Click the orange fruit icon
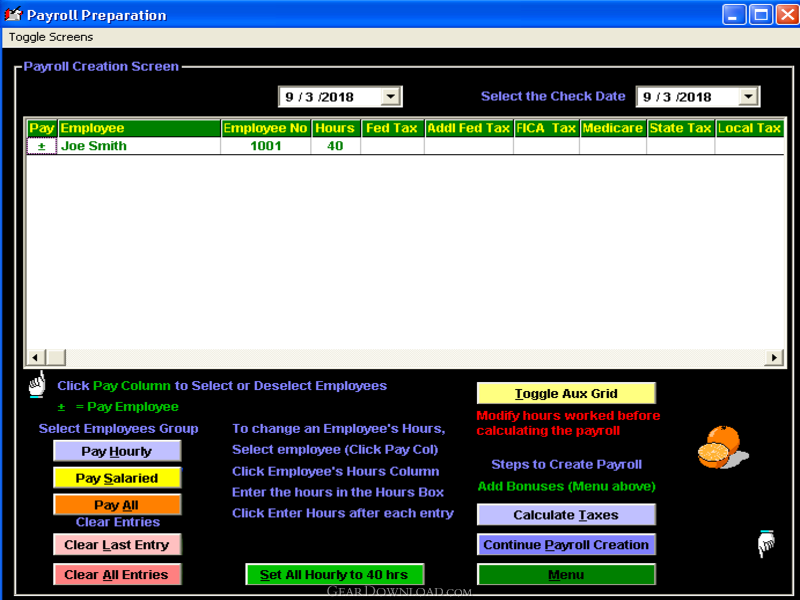 coord(722,447)
